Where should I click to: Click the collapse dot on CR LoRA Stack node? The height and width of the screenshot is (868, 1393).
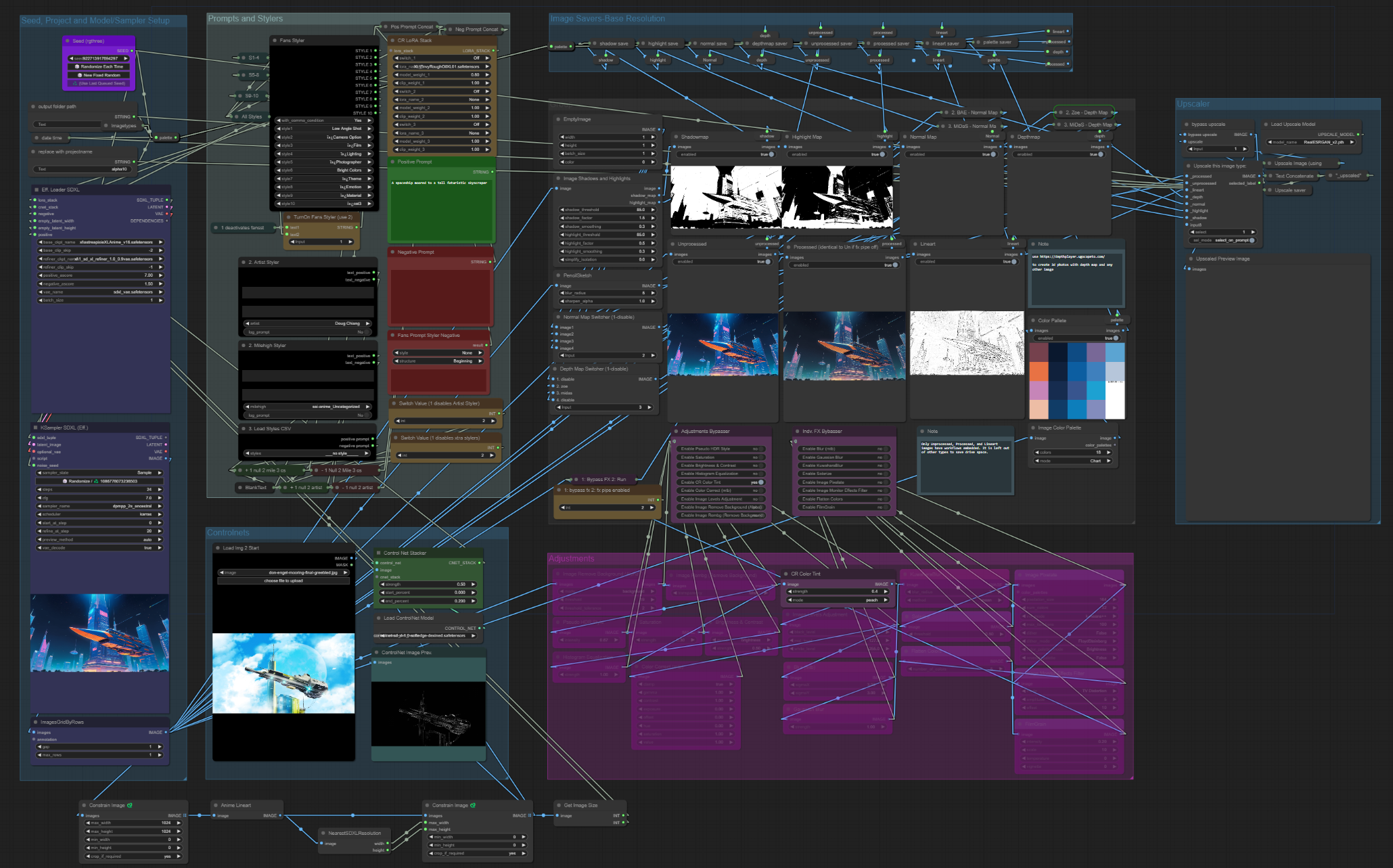point(391,41)
